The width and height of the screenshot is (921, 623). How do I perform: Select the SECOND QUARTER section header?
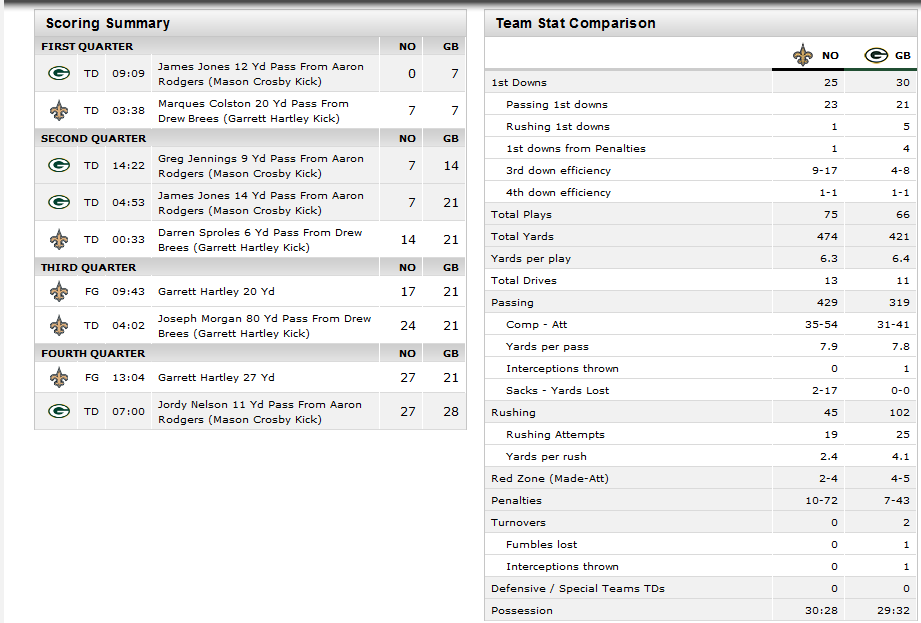[x=250, y=139]
